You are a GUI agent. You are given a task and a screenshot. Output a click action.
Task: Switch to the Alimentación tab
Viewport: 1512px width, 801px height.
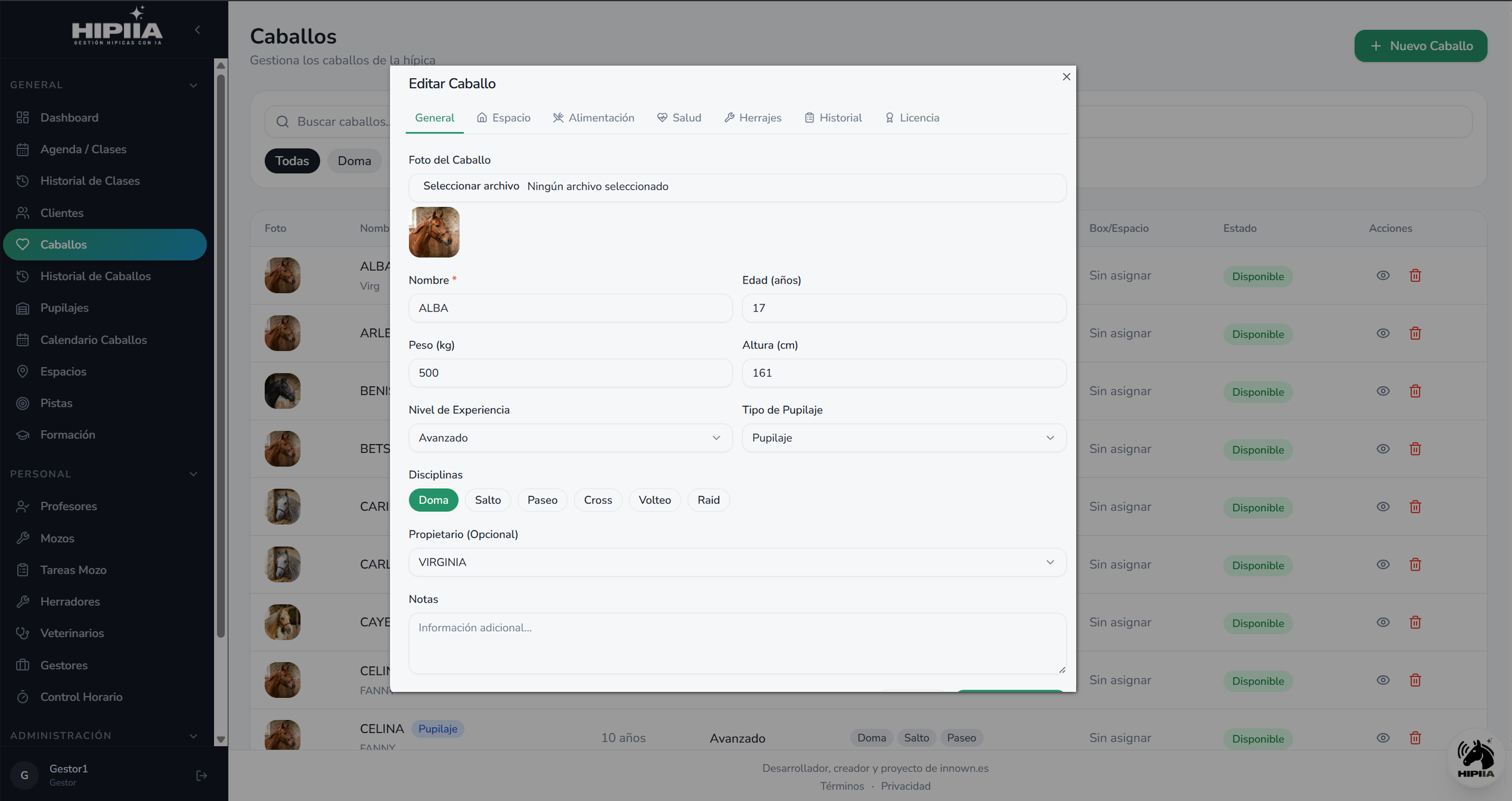tap(594, 118)
